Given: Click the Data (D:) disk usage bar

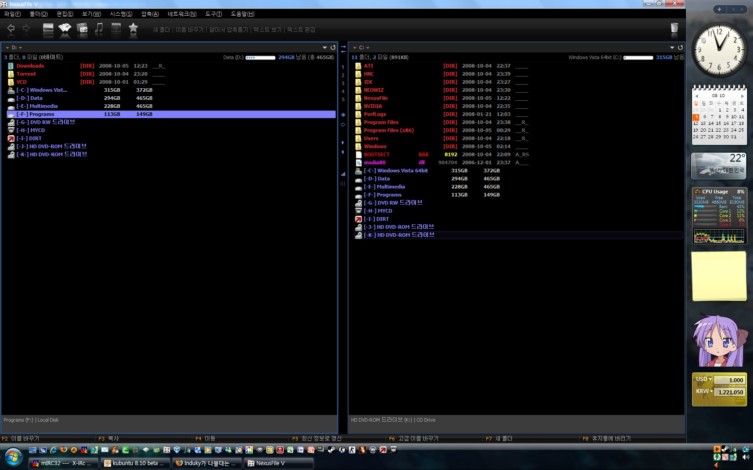Looking at the screenshot, I should click(260, 58).
